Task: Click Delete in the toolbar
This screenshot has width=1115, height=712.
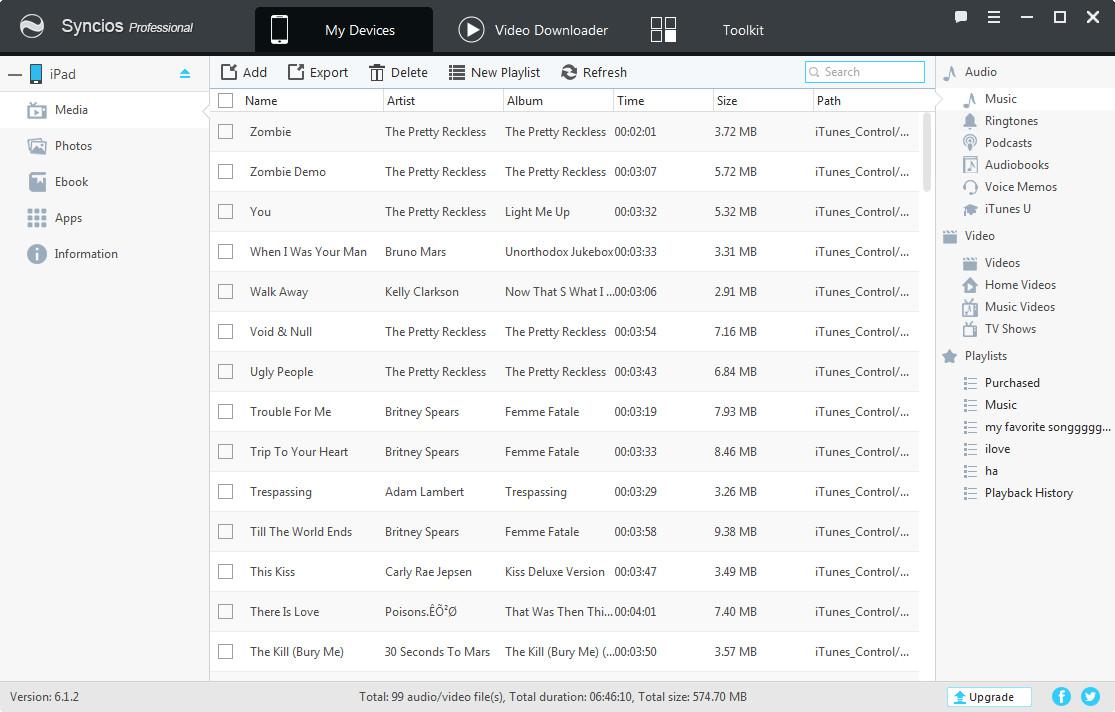Action: [398, 73]
